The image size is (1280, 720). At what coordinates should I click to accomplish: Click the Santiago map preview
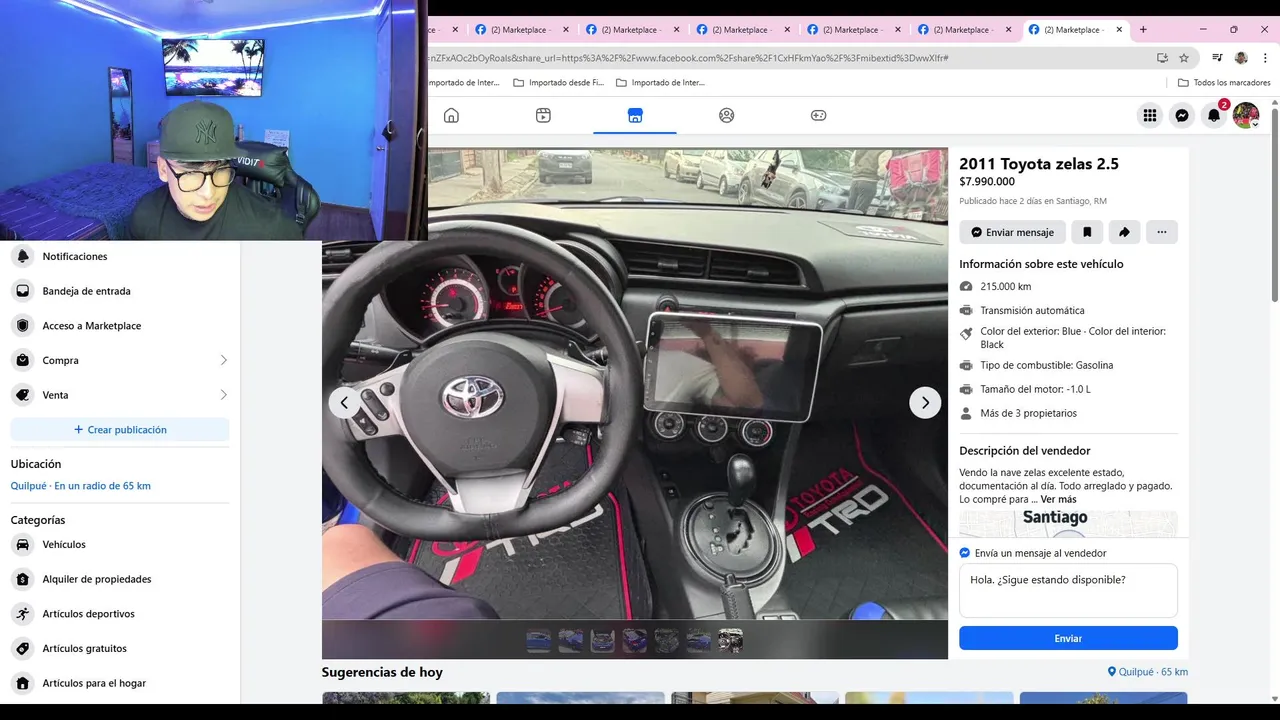[x=1068, y=523]
